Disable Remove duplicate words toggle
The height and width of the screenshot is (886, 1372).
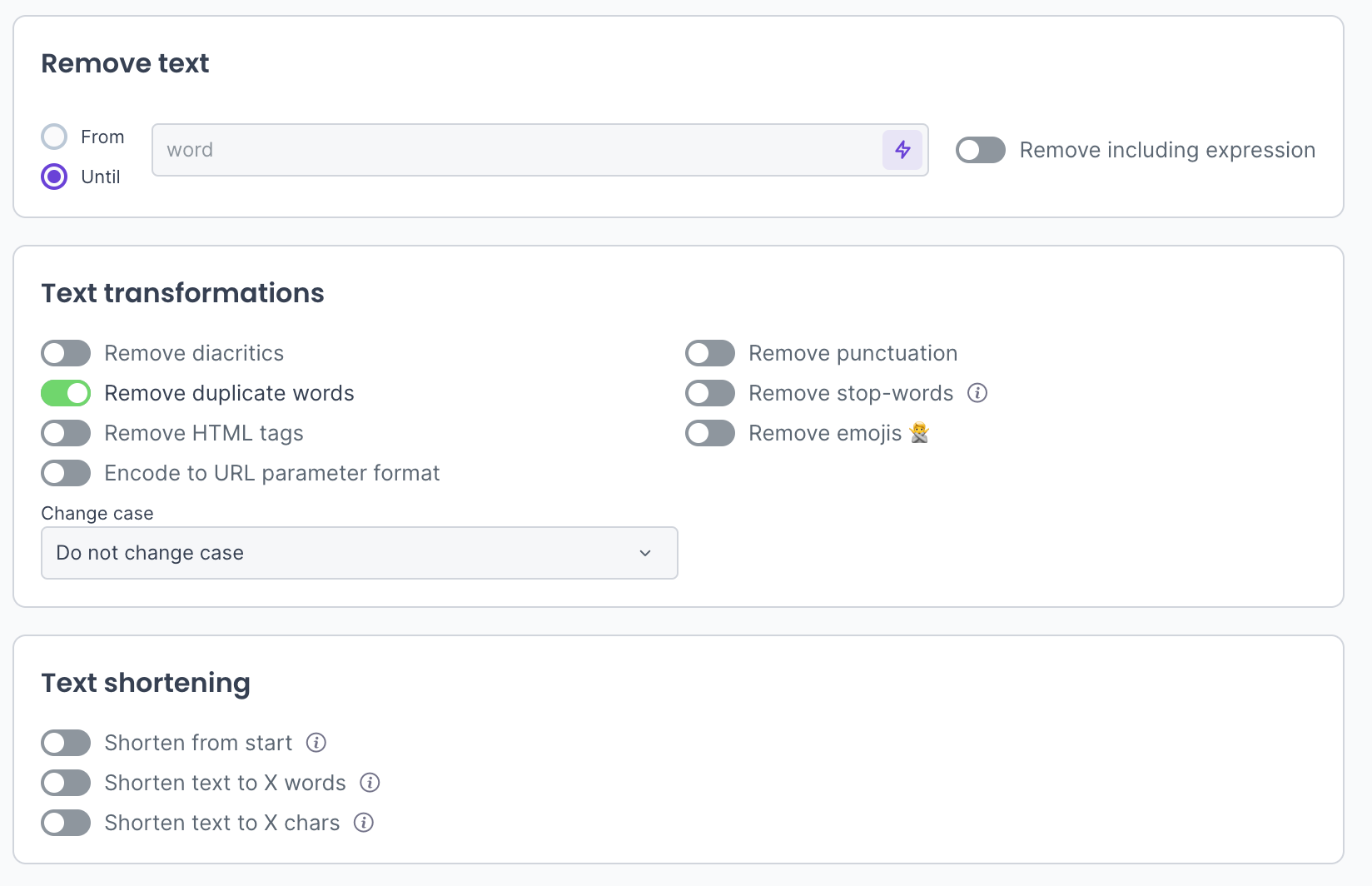(66, 393)
